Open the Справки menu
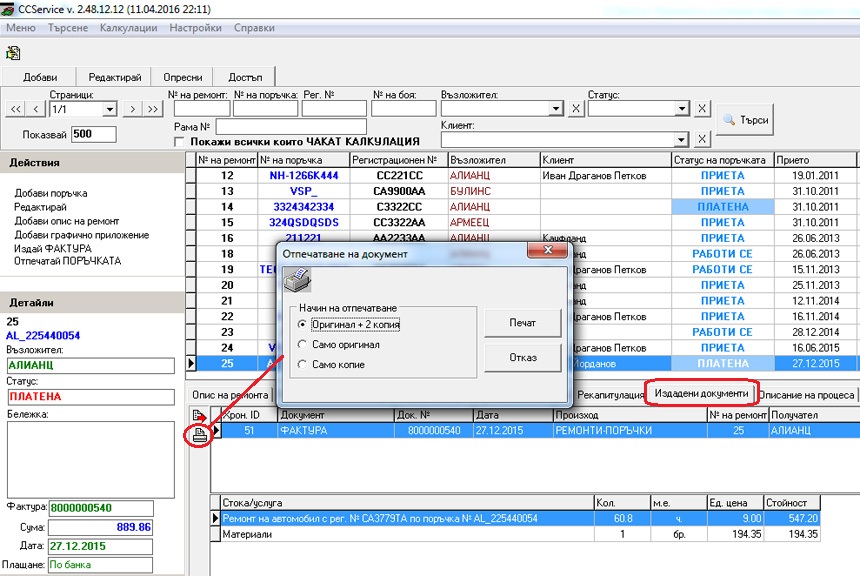 (254, 28)
